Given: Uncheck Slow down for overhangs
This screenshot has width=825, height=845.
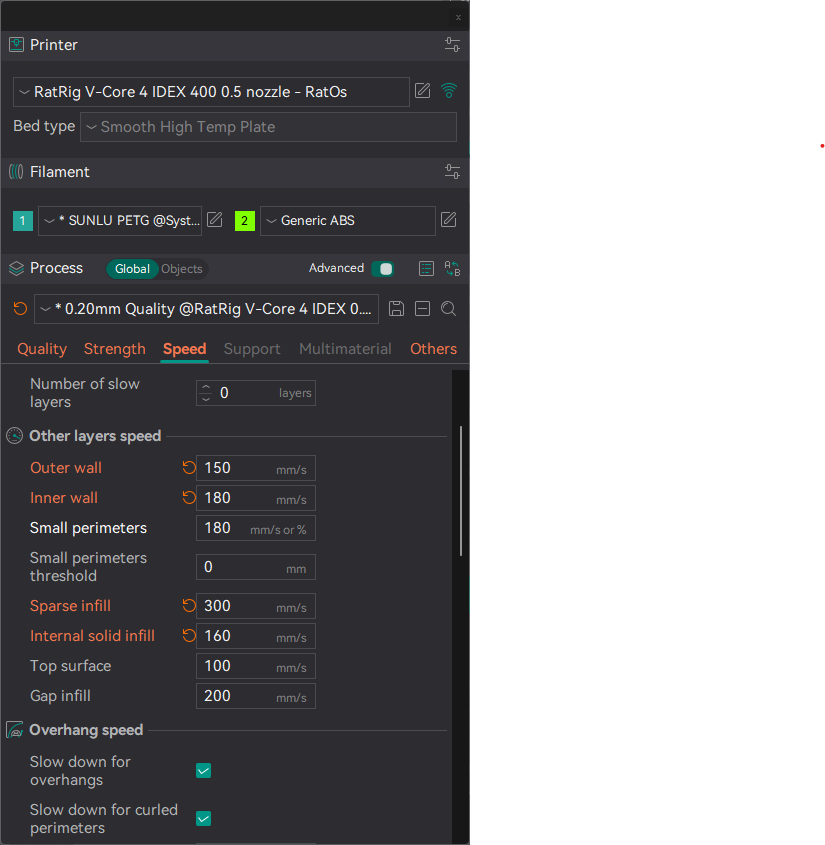Looking at the screenshot, I should tap(204, 771).
